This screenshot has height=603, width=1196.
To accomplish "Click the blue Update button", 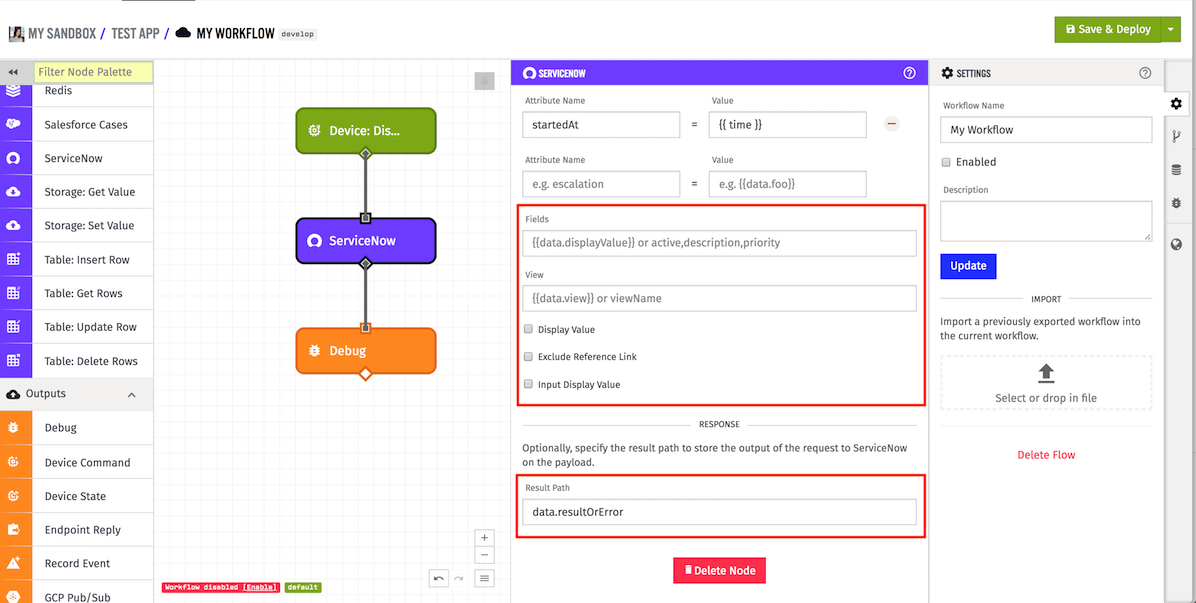I will click(x=968, y=266).
